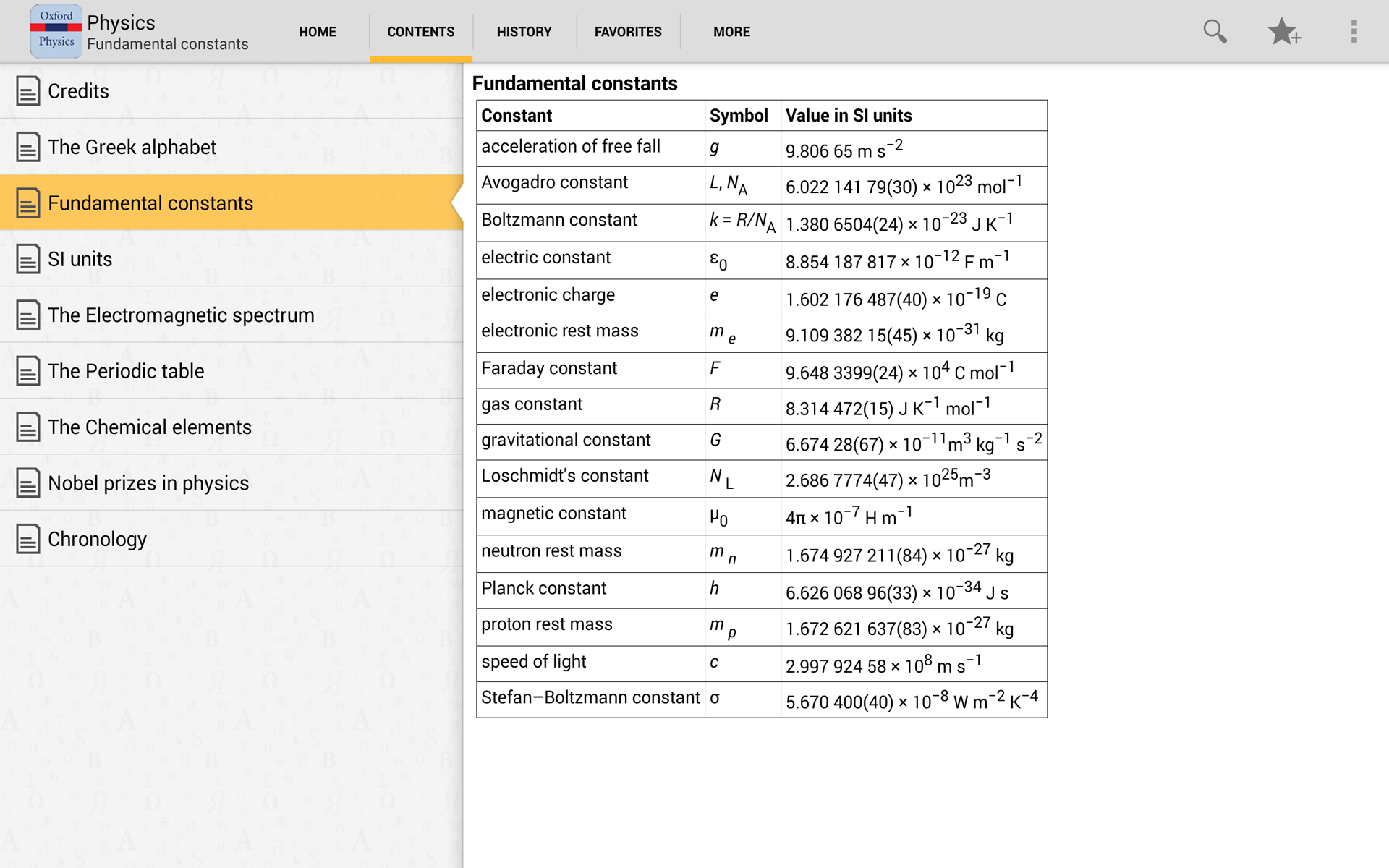Viewport: 1389px width, 868px height.
Task: Click the document icon beside Credits
Action: [x=27, y=90]
